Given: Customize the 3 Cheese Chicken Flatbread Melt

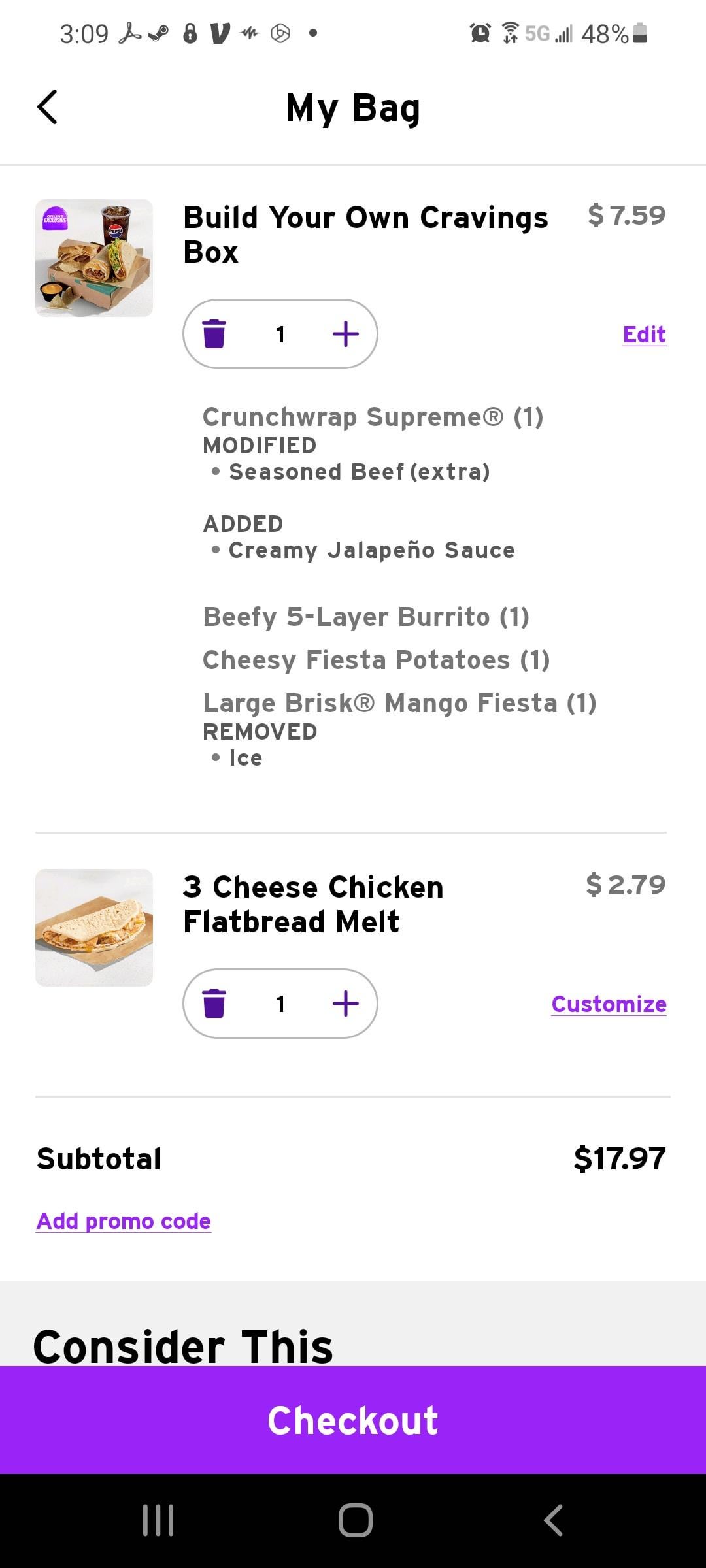Looking at the screenshot, I should (x=609, y=1004).
